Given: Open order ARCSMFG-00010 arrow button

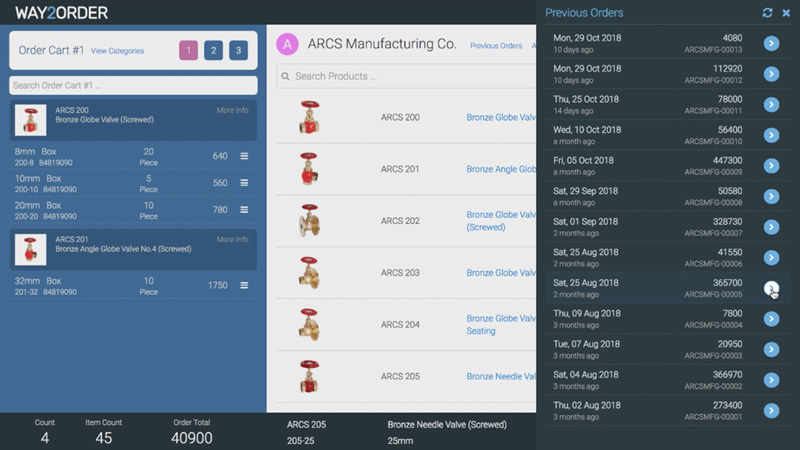Looking at the screenshot, I should tap(771, 135).
